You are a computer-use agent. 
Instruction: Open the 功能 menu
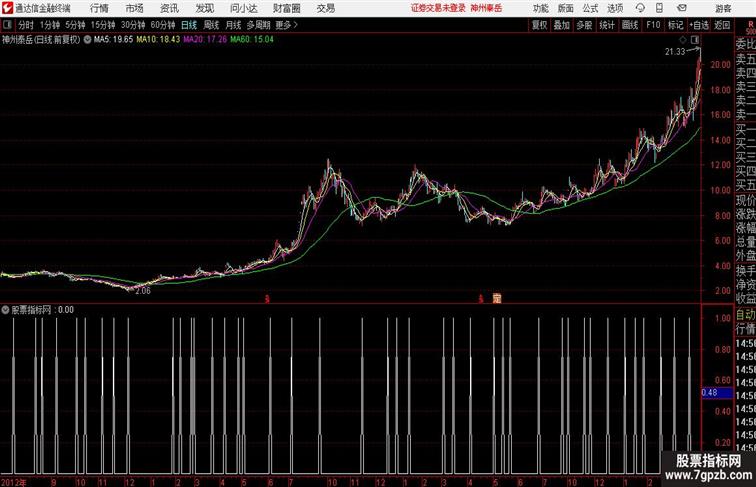pyautogui.click(x=540, y=8)
